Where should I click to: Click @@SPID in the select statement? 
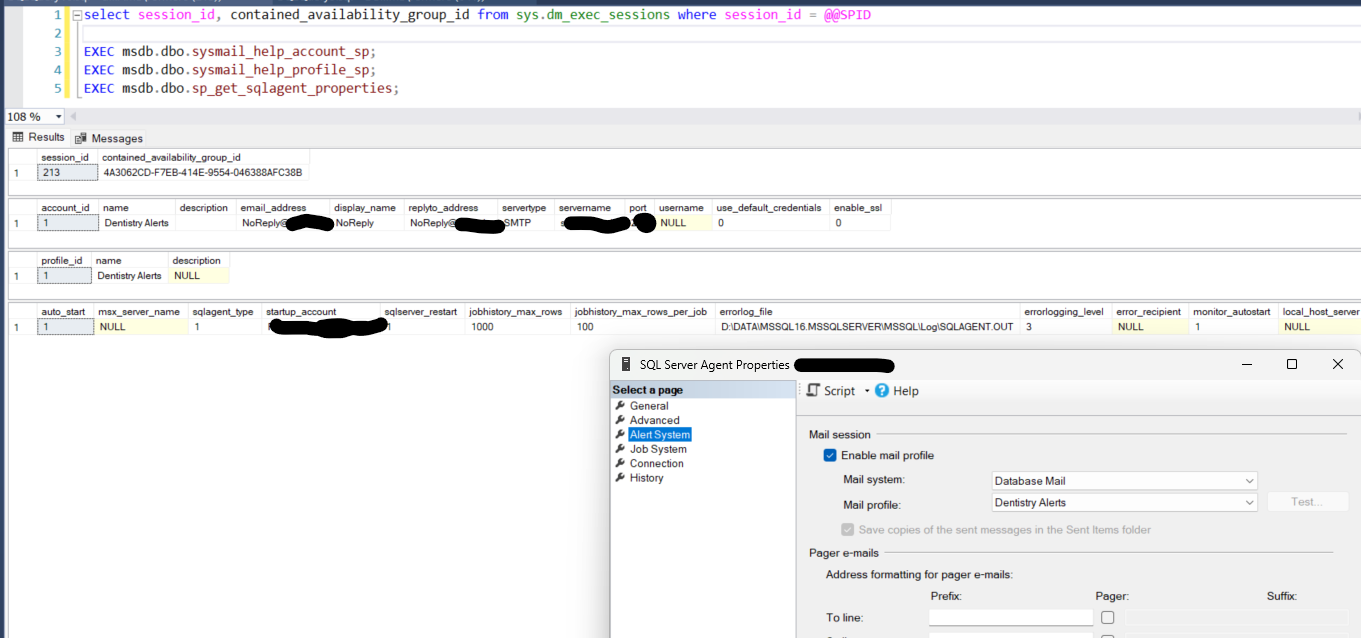[848, 14]
